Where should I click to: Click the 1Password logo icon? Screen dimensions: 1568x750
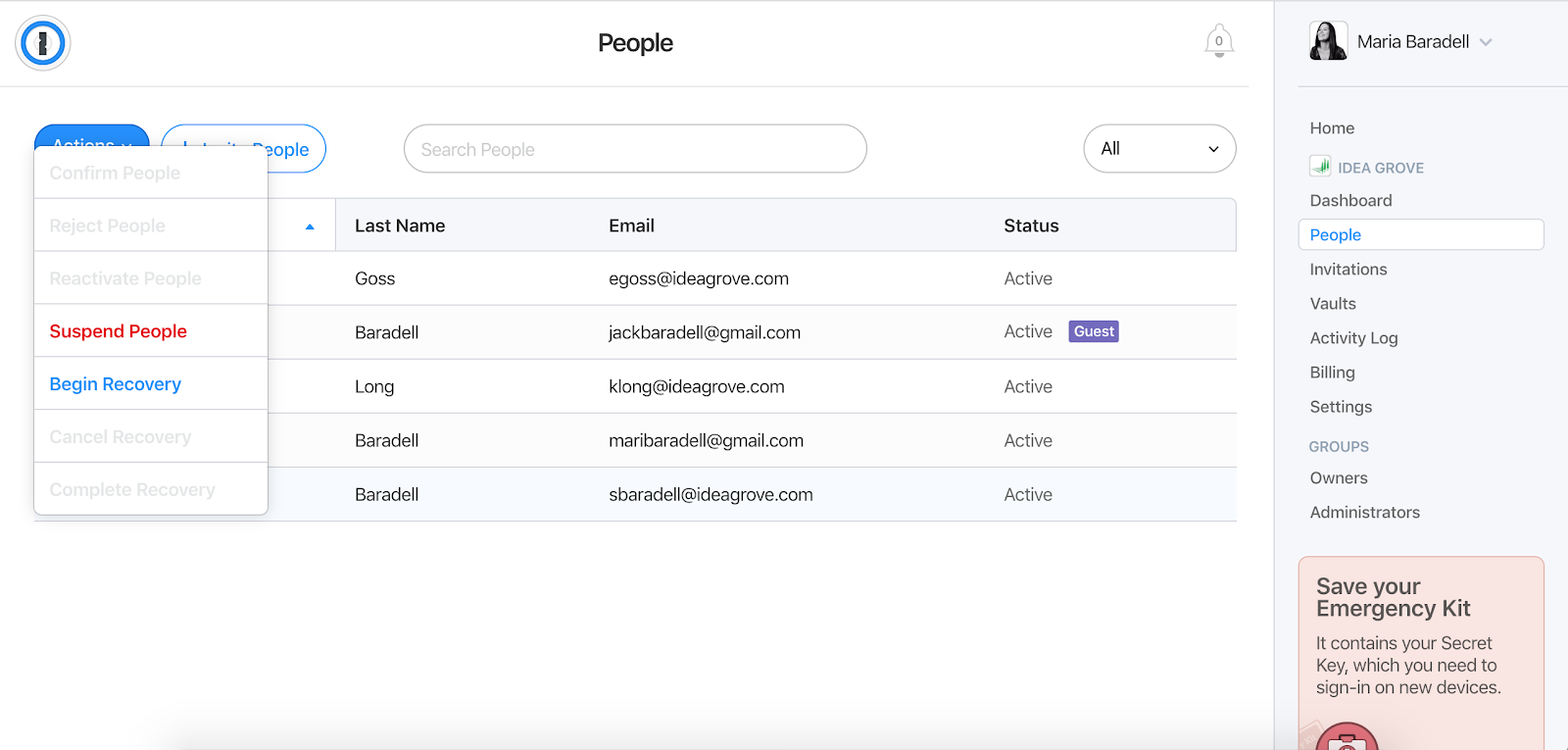42,43
